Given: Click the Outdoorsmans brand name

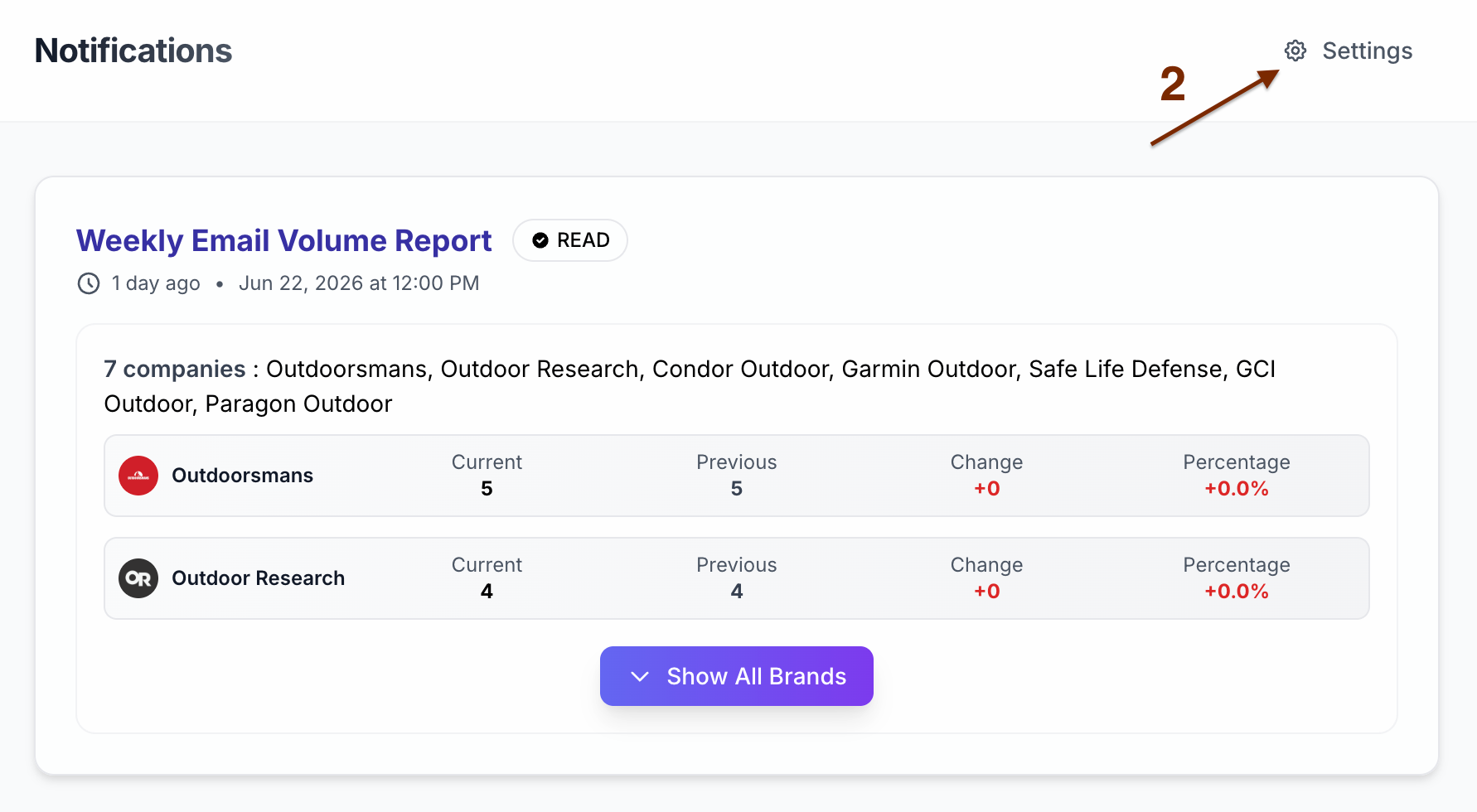Looking at the screenshot, I should (x=243, y=476).
